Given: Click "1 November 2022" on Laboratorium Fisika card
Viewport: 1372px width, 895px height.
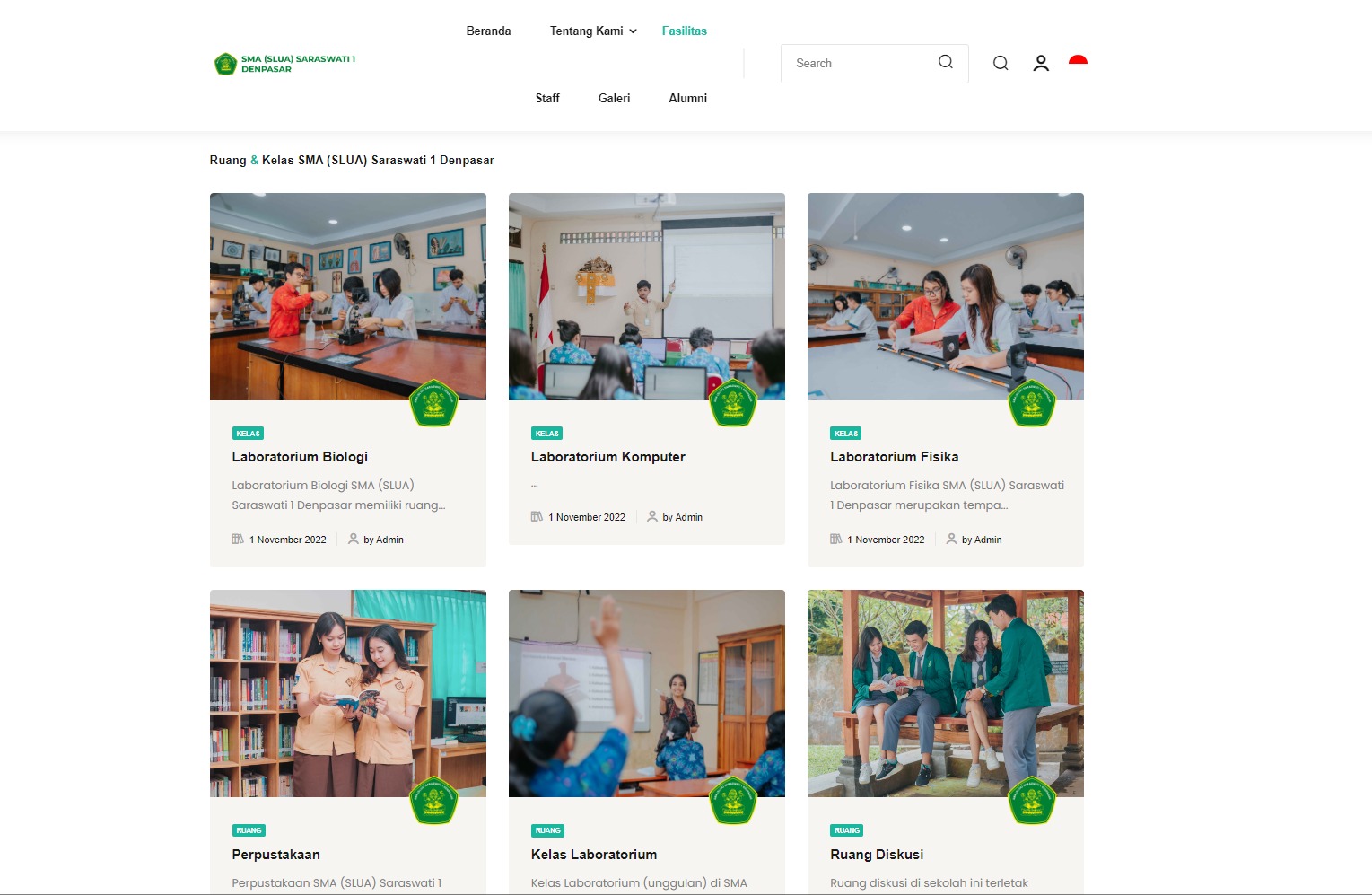Looking at the screenshot, I should (885, 540).
